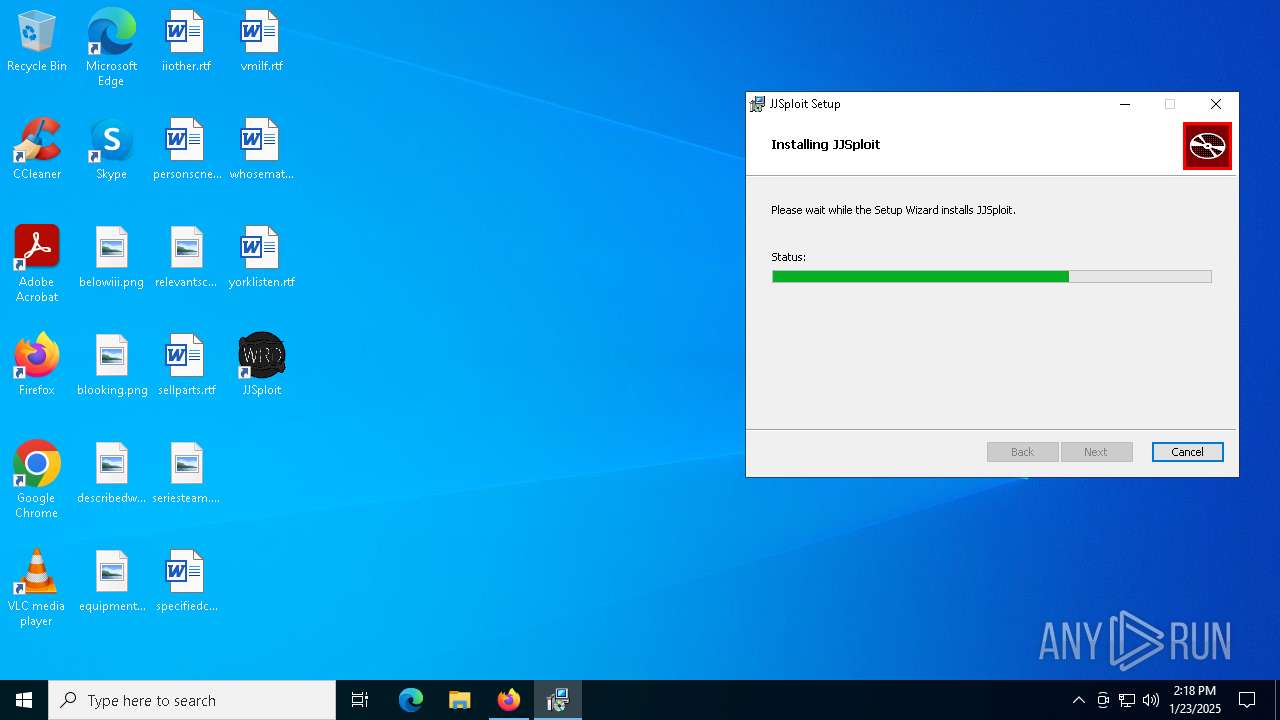The height and width of the screenshot is (720, 1280).
Task: Open Skype desktop shortcut
Action: tap(111, 149)
